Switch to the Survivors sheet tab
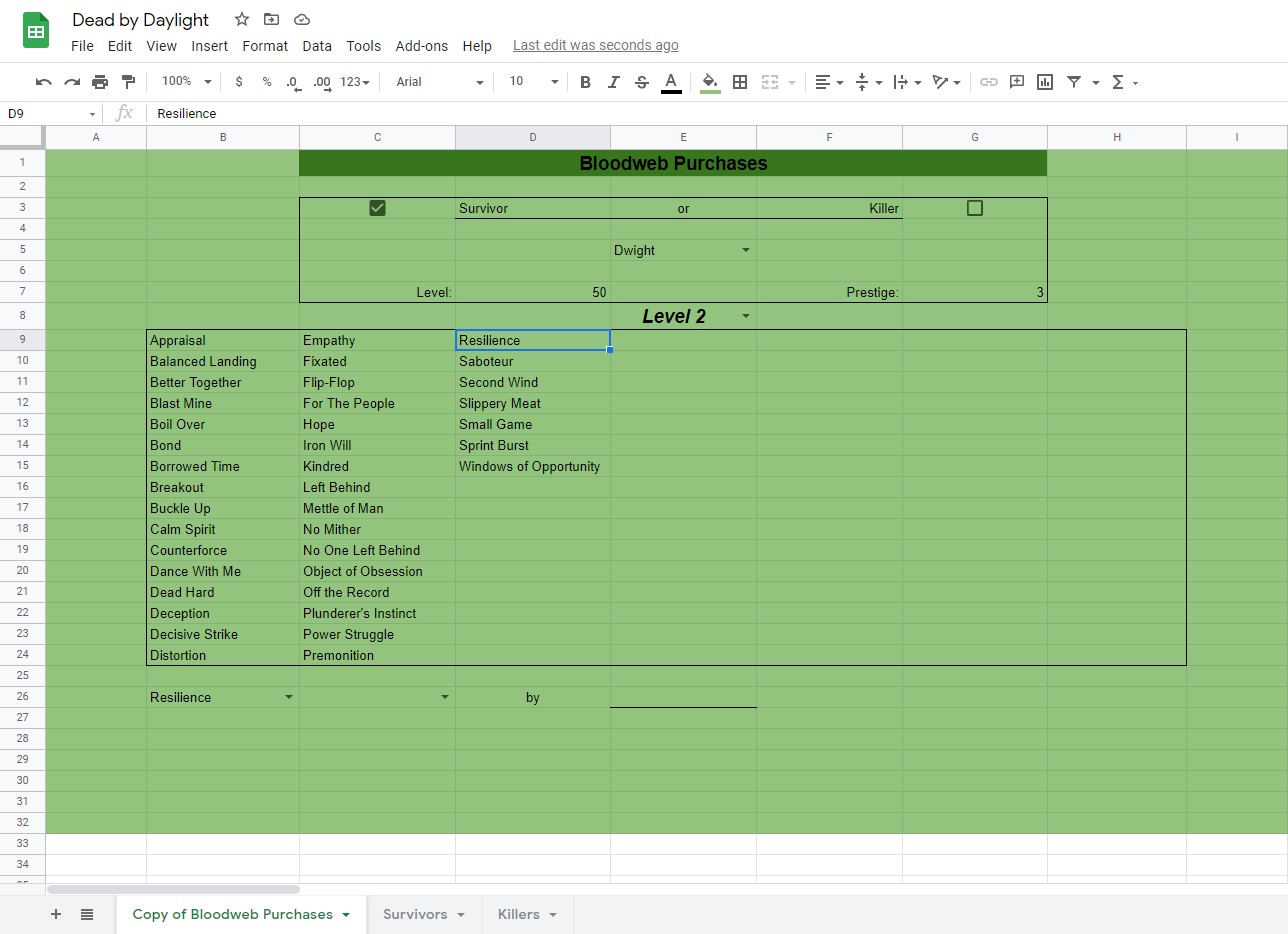This screenshot has width=1288, height=934. click(x=425, y=914)
